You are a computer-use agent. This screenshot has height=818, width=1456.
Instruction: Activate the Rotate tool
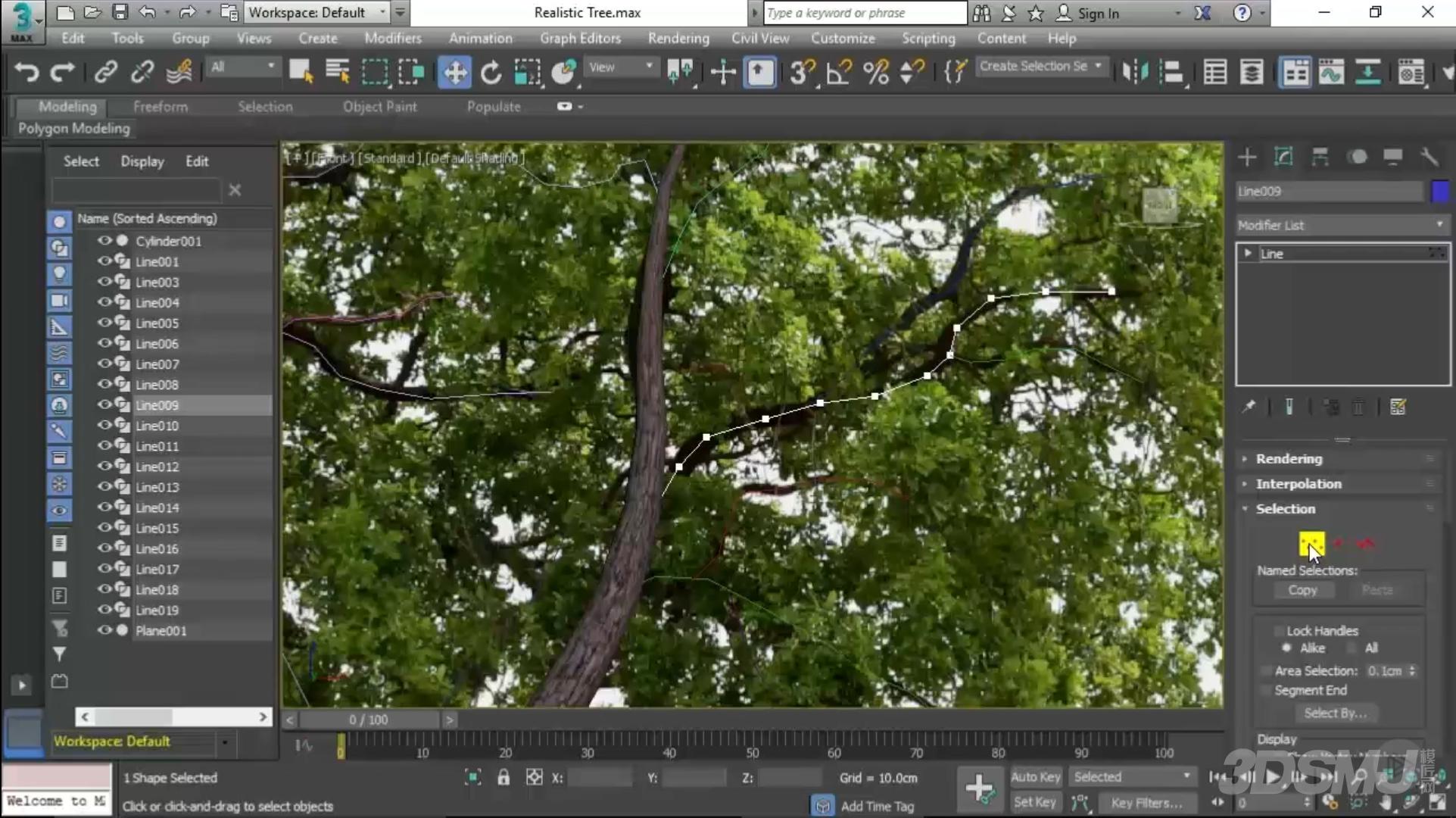491,72
